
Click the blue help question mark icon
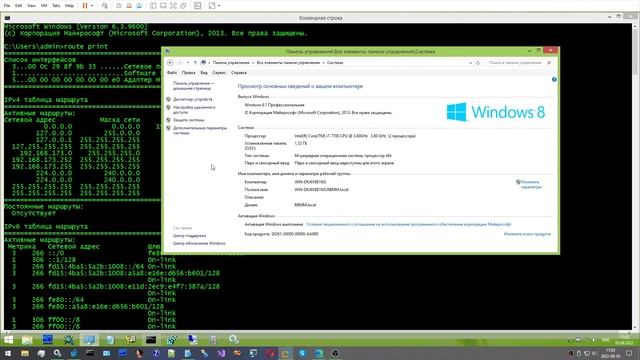[554, 80]
